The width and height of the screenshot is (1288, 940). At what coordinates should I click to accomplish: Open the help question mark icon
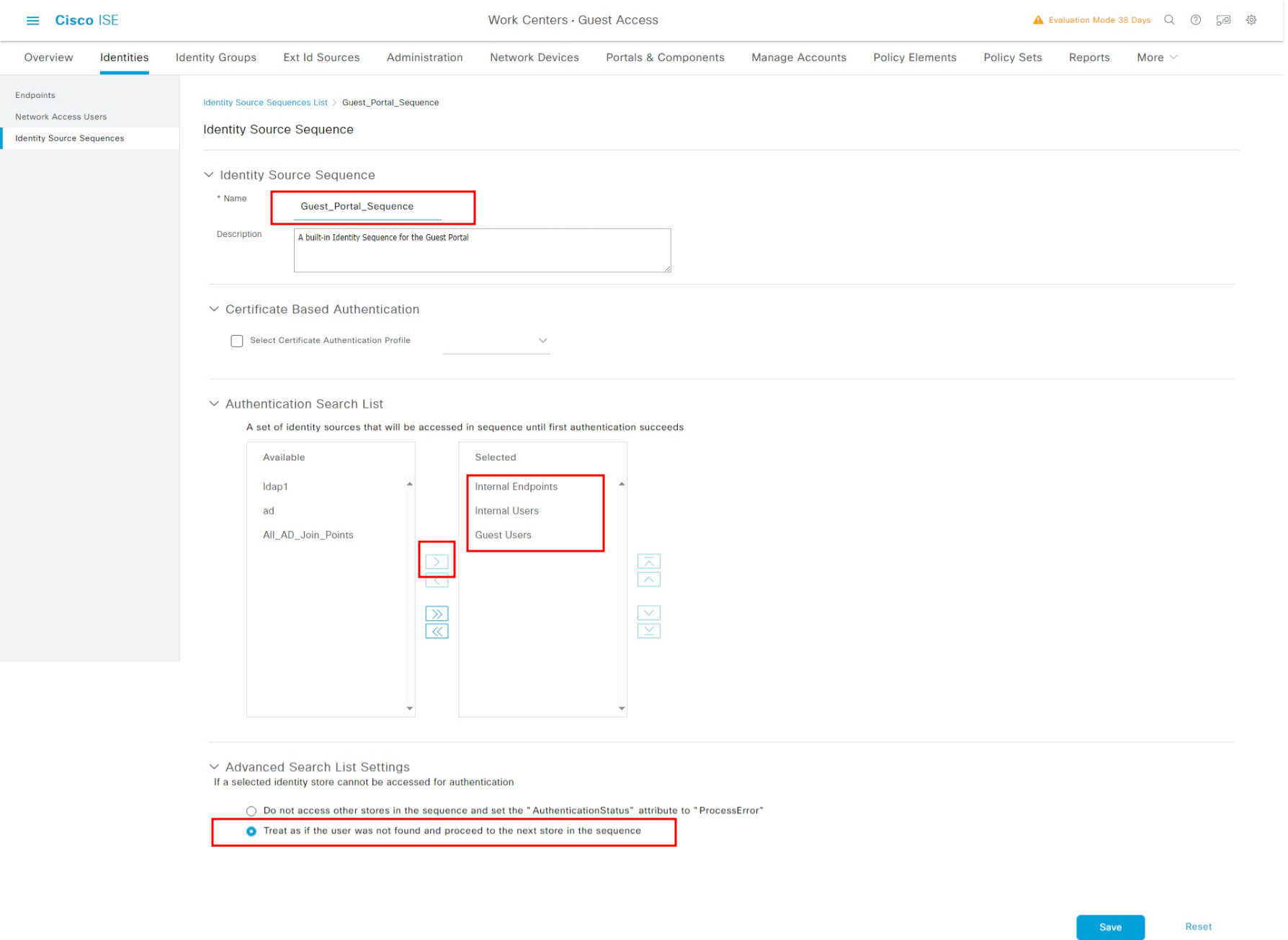click(1196, 20)
